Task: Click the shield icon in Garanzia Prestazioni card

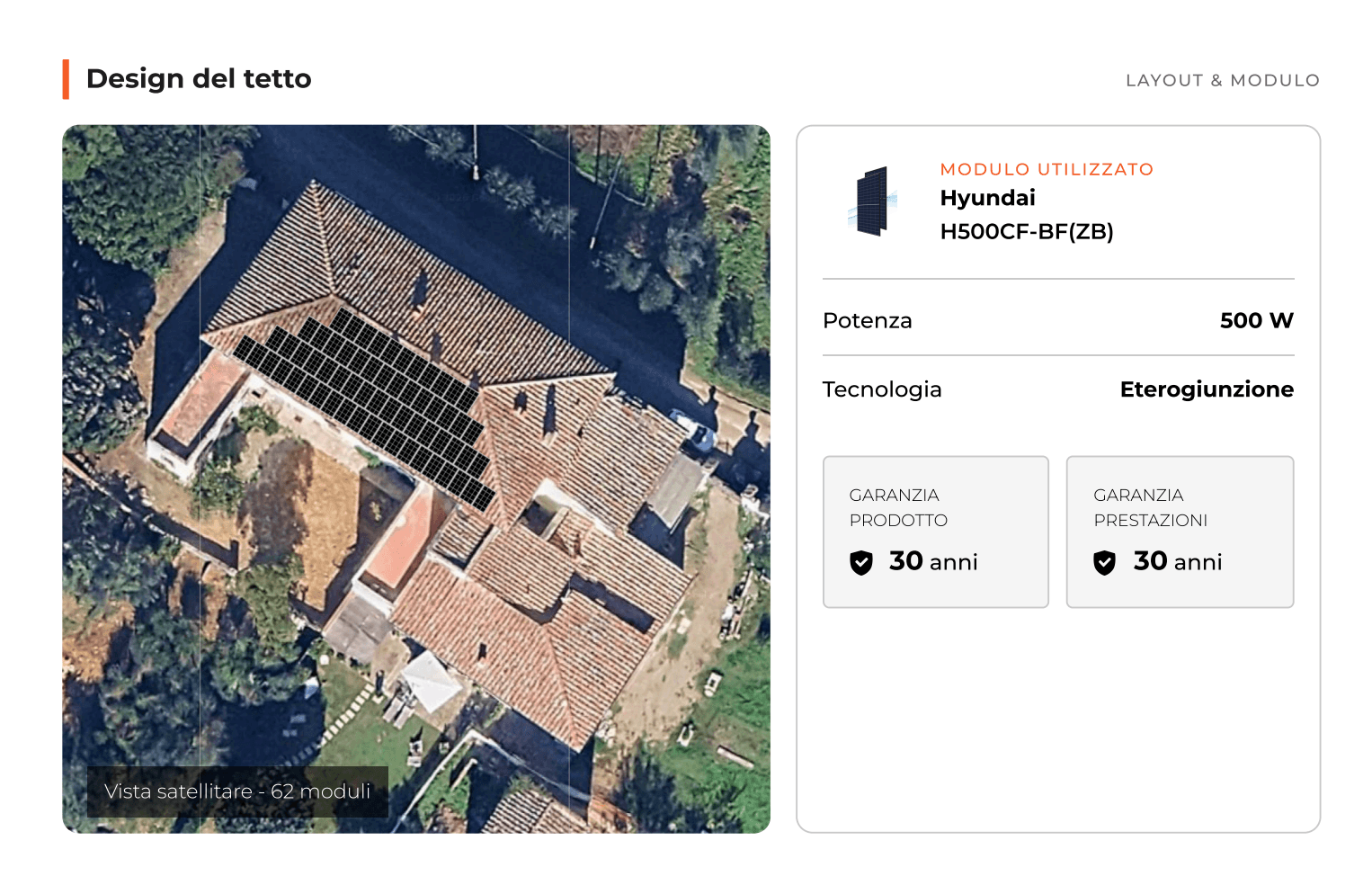Action: (x=1105, y=563)
